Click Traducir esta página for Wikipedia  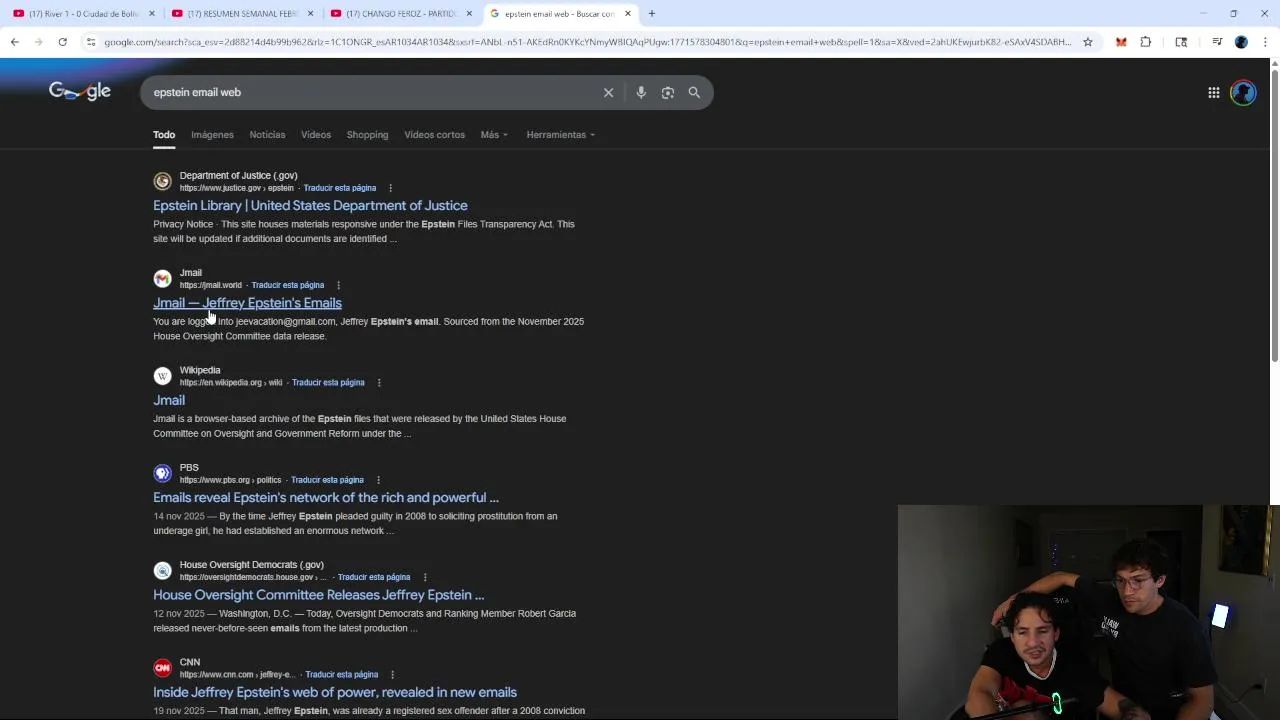(328, 382)
